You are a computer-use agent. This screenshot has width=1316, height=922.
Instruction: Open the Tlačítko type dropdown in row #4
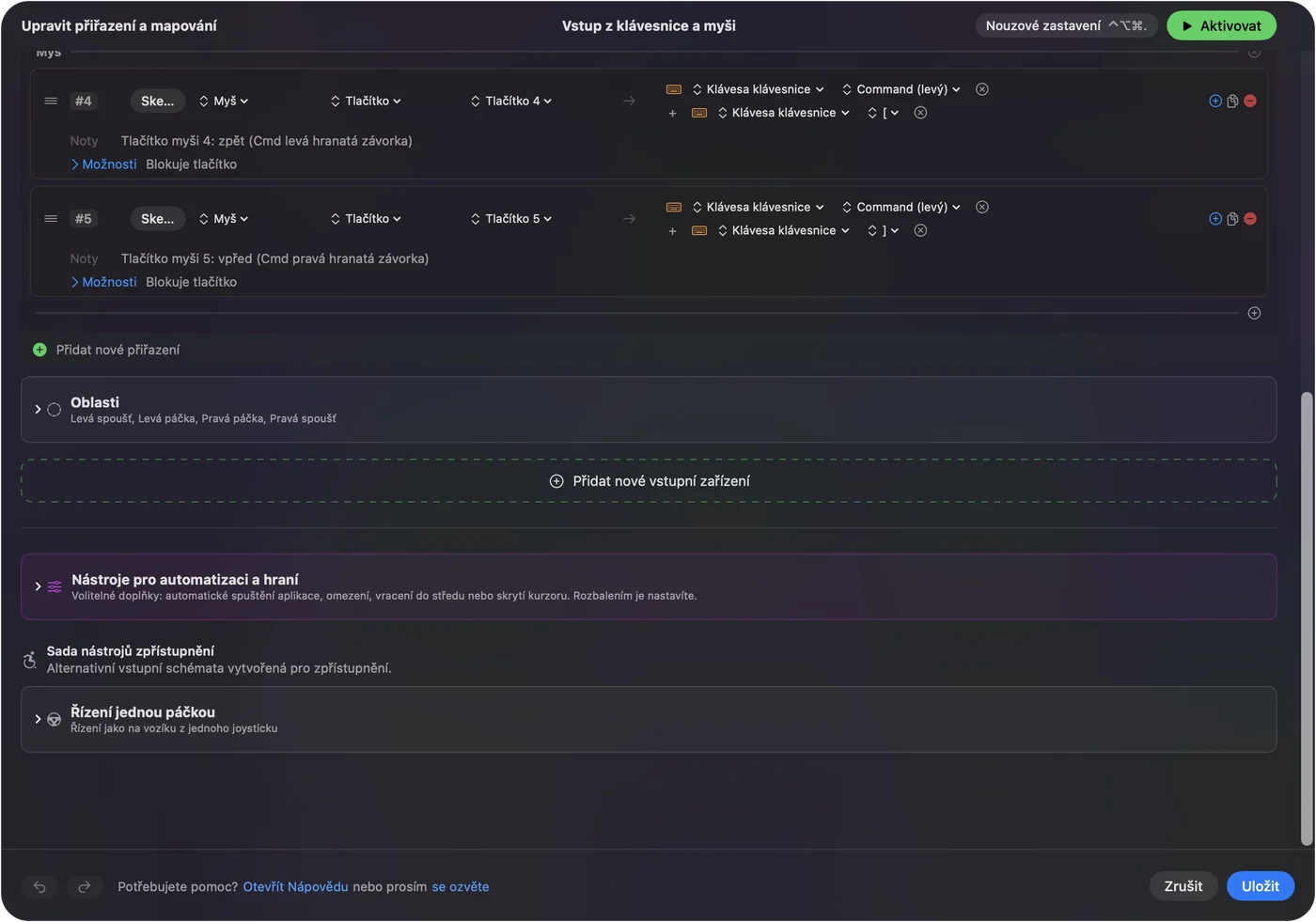coord(366,101)
